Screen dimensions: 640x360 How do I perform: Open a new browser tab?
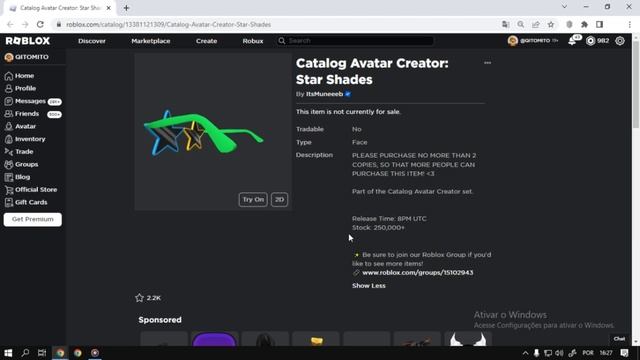coord(126,8)
